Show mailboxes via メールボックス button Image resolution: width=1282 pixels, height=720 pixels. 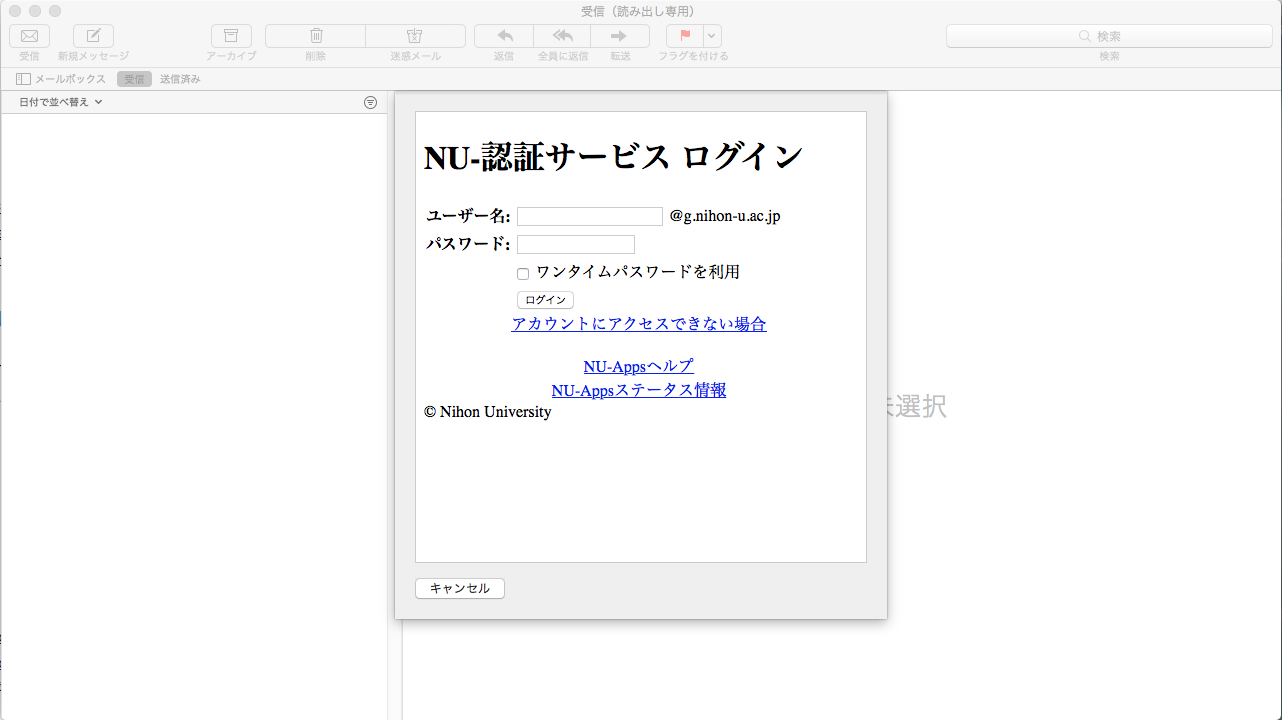point(61,79)
